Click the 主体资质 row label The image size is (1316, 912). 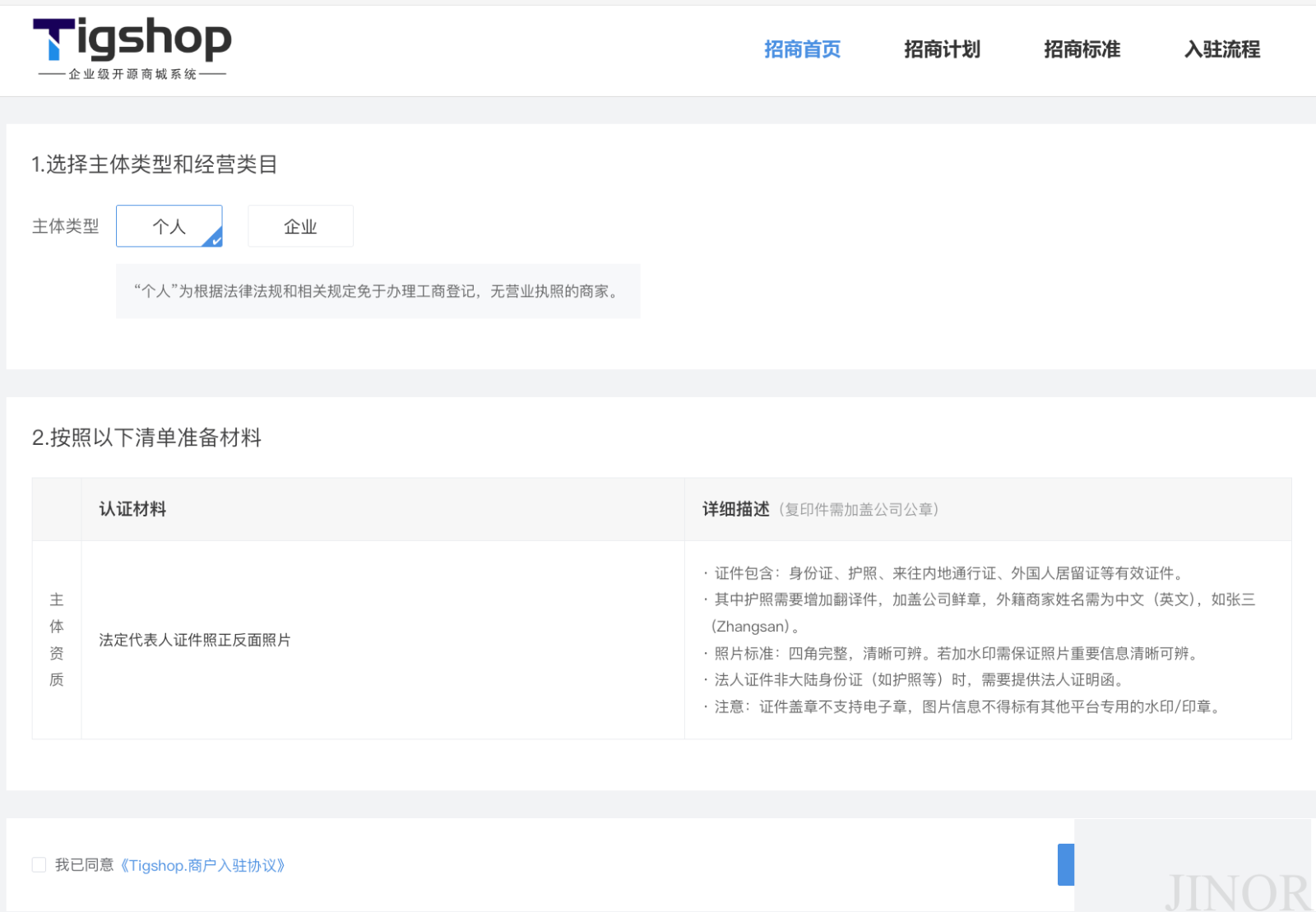[57, 640]
